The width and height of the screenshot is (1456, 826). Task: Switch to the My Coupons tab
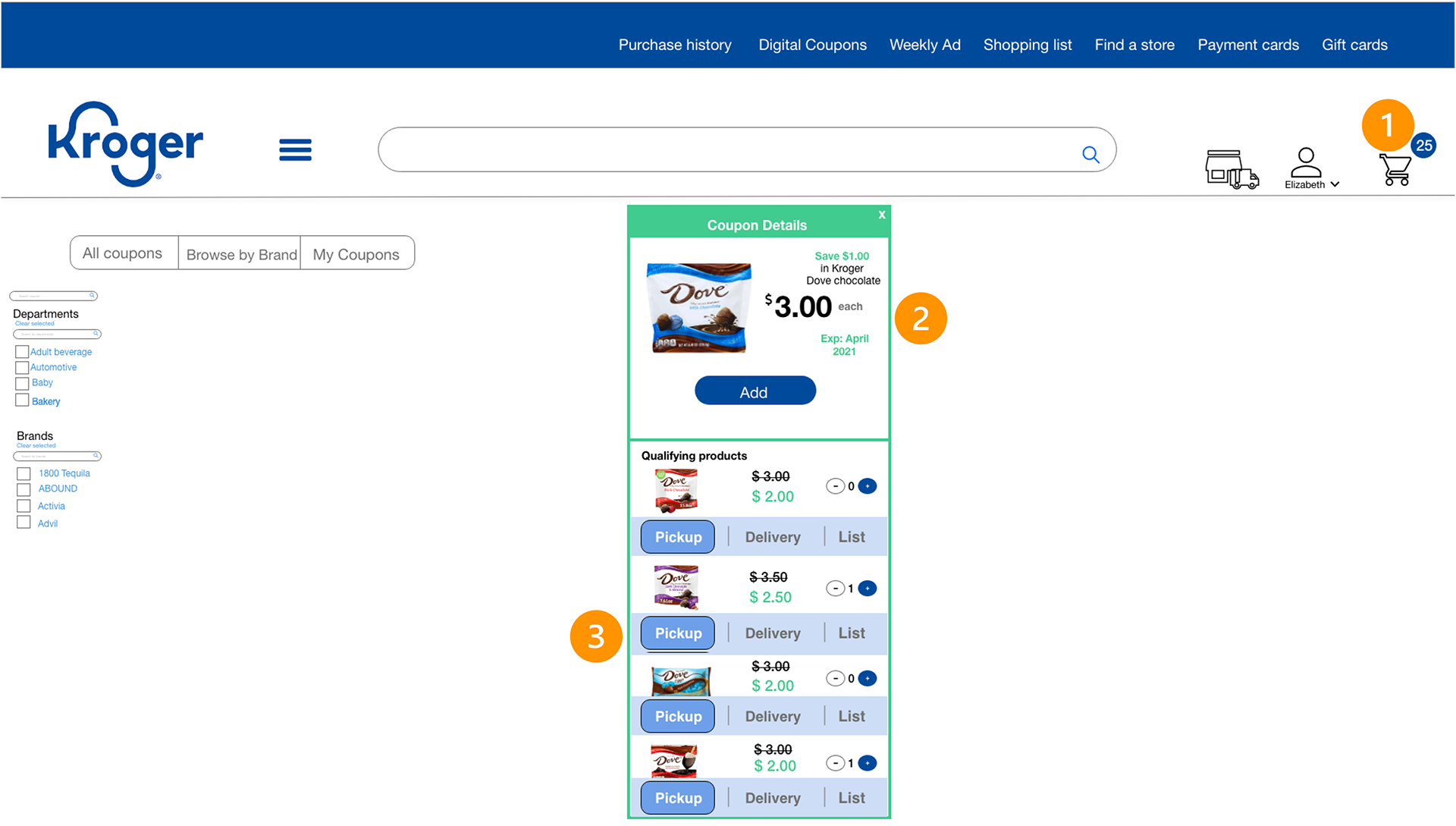(356, 253)
